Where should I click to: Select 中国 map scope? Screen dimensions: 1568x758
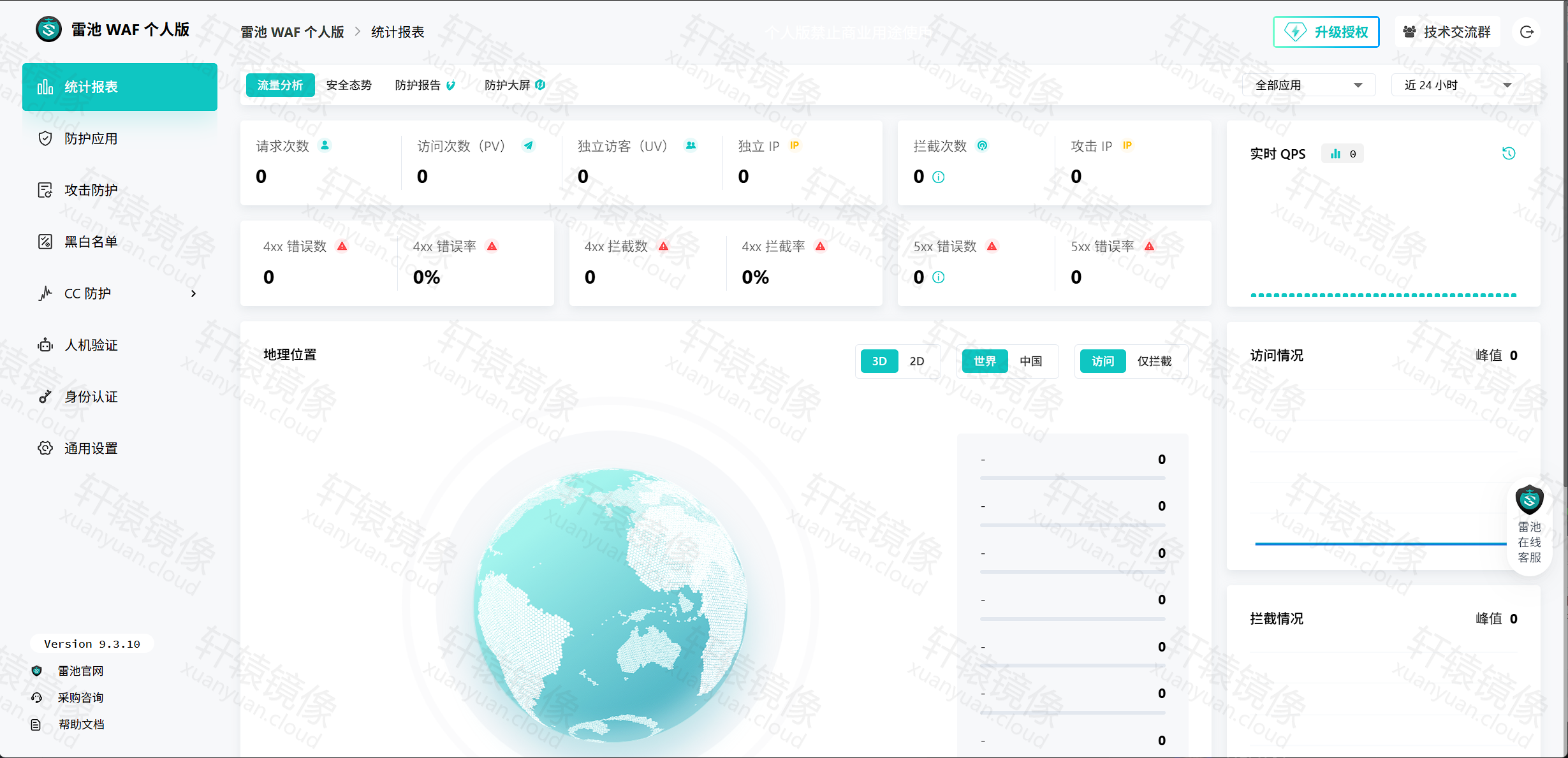(x=1031, y=361)
